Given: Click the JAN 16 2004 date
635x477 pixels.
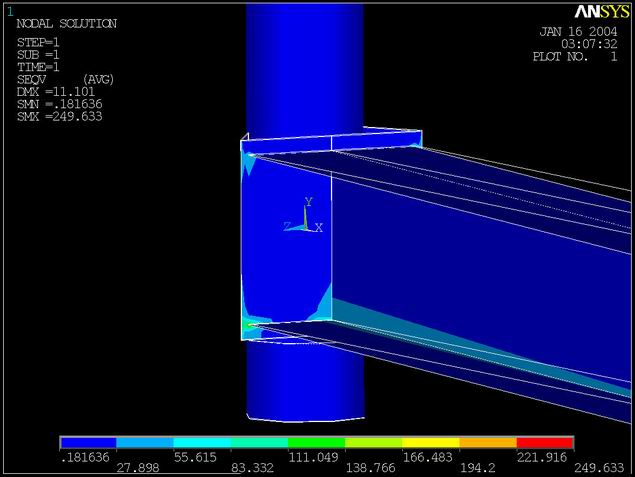Looking at the screenshot, I should [578, 32].
